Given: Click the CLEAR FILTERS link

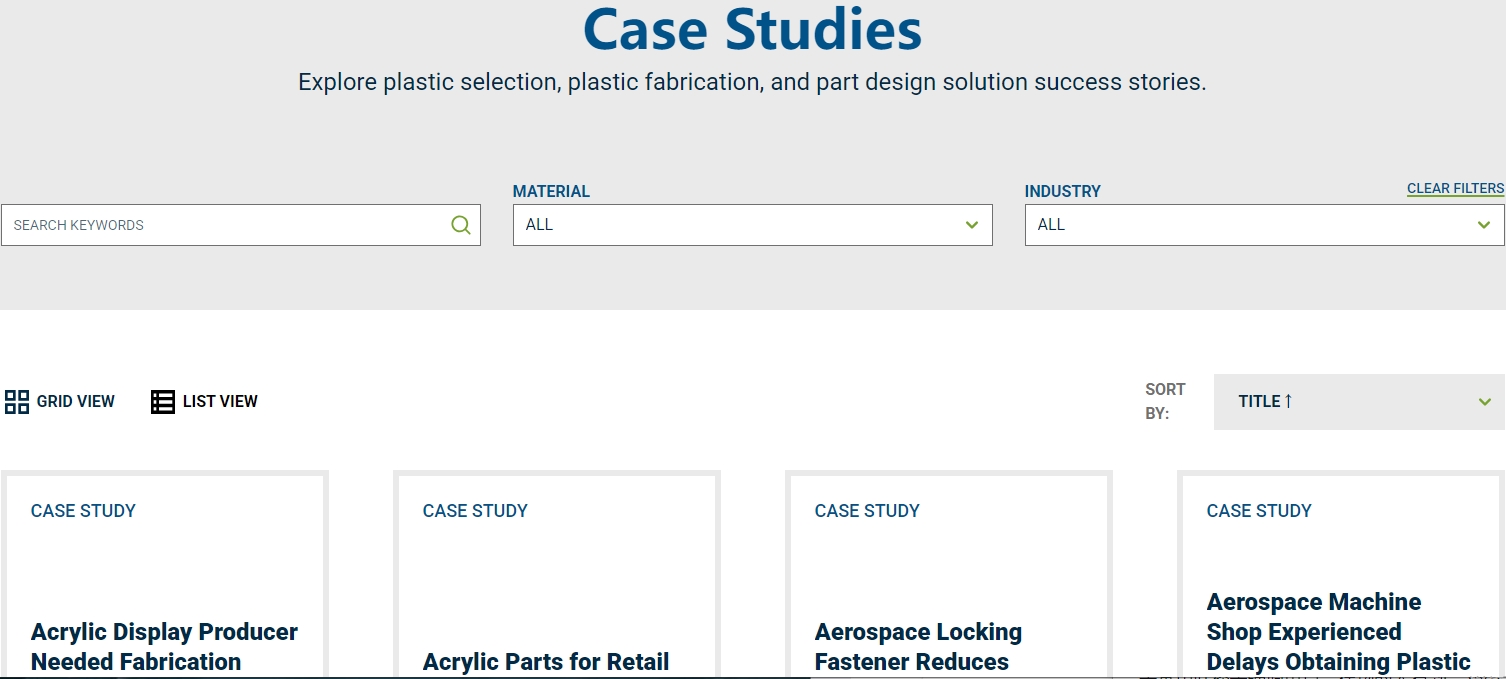Looking at the screenshot, I should click(1455, 188).
